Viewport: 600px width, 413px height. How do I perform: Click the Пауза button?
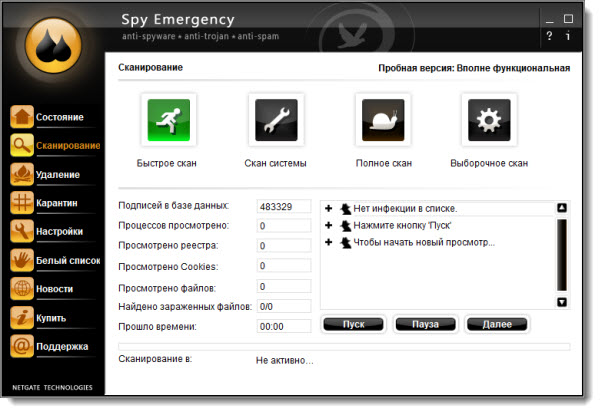pyautogui.click(x=426, y=324)
